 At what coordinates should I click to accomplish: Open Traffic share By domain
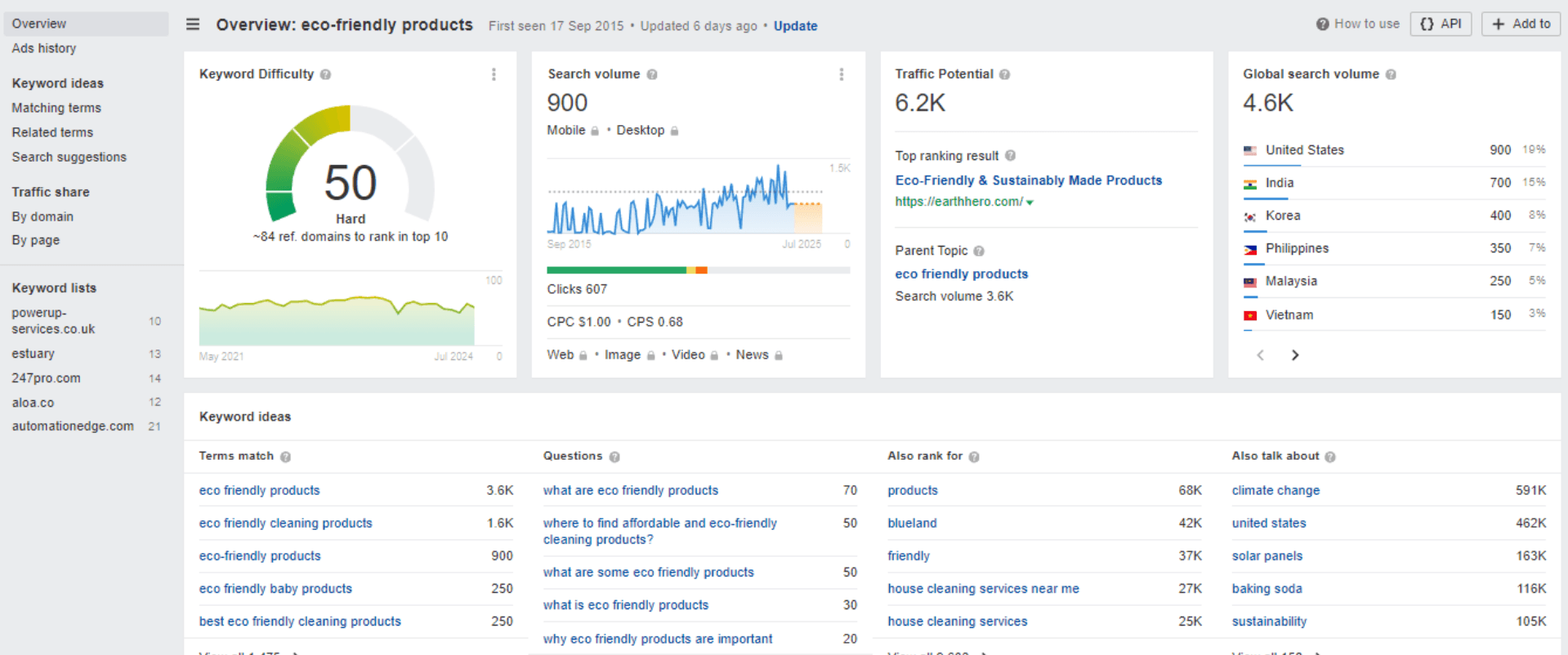[42, 216]
